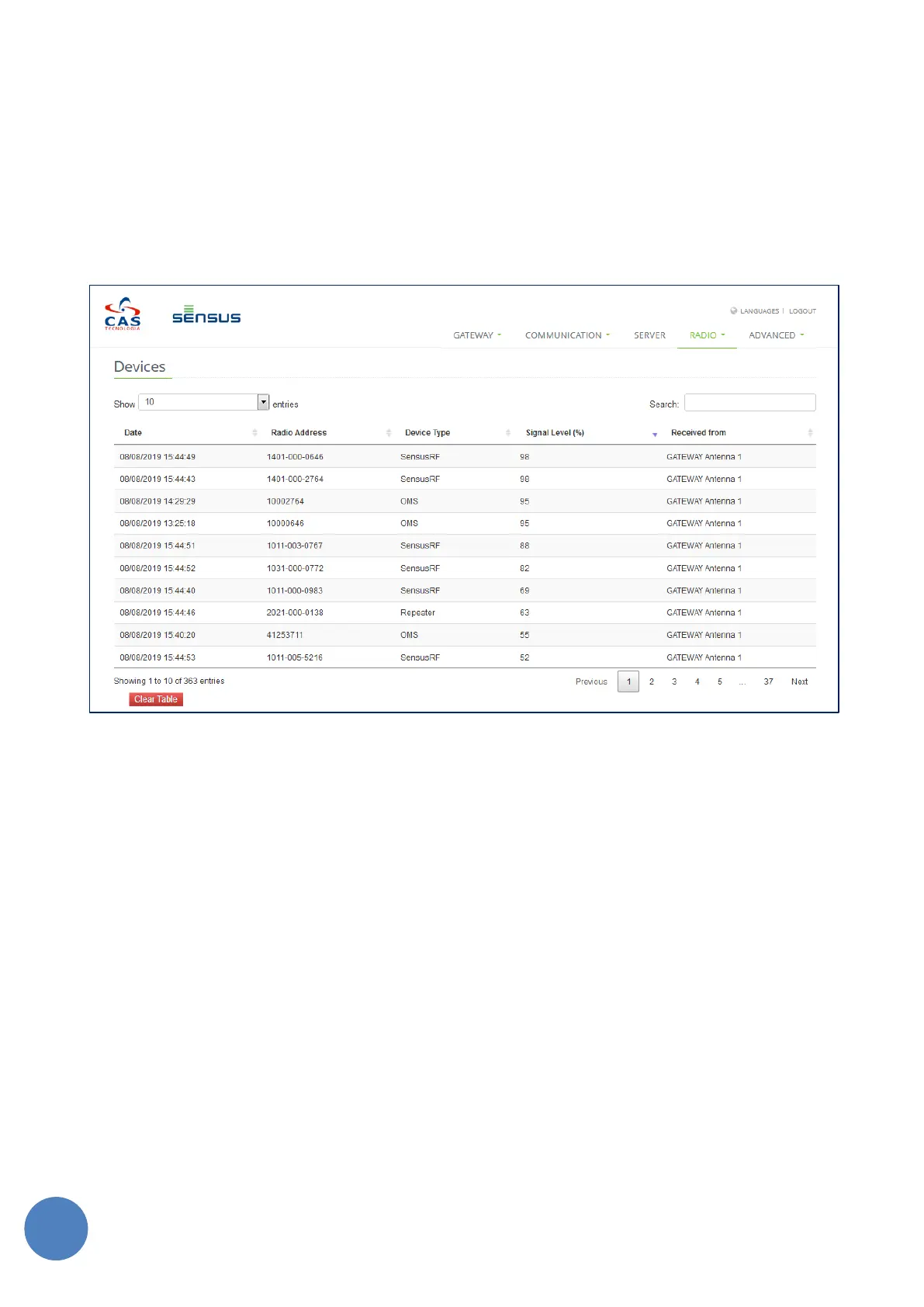The image size is (924, 1307).
Task: Sort by Device Type column arrows
Action: (x=508, y=433)
